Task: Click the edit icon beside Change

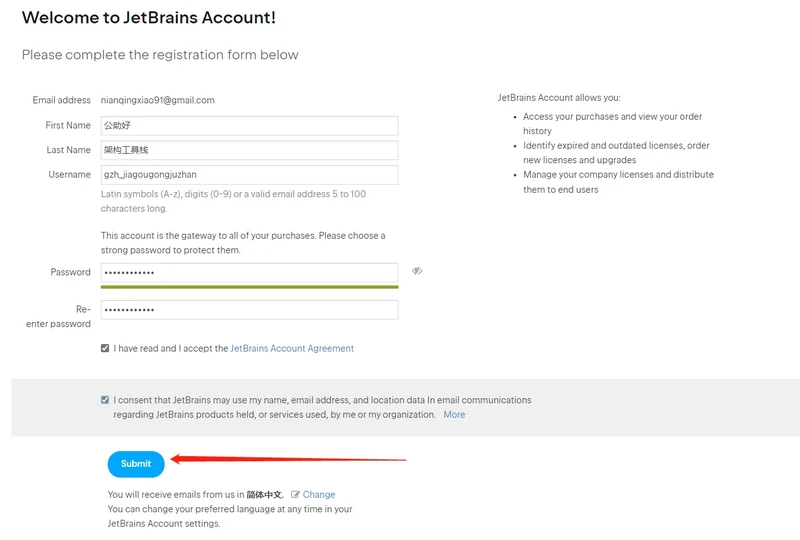Action: [x=295, y=495]
